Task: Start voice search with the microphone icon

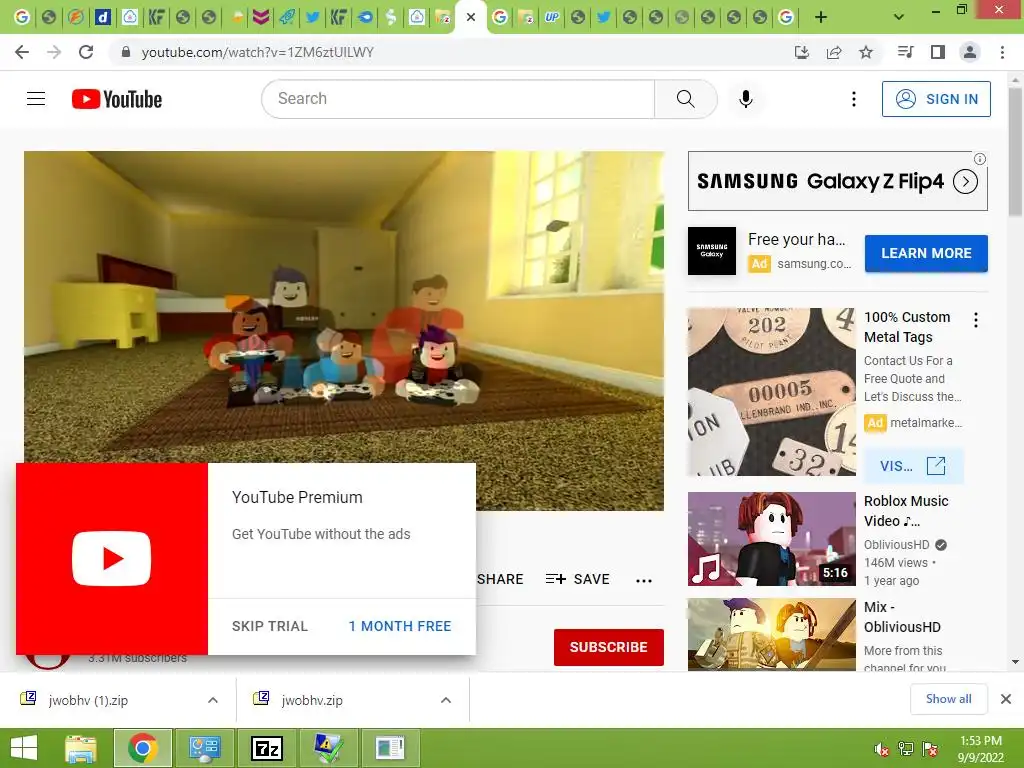Action: point(746,99)
